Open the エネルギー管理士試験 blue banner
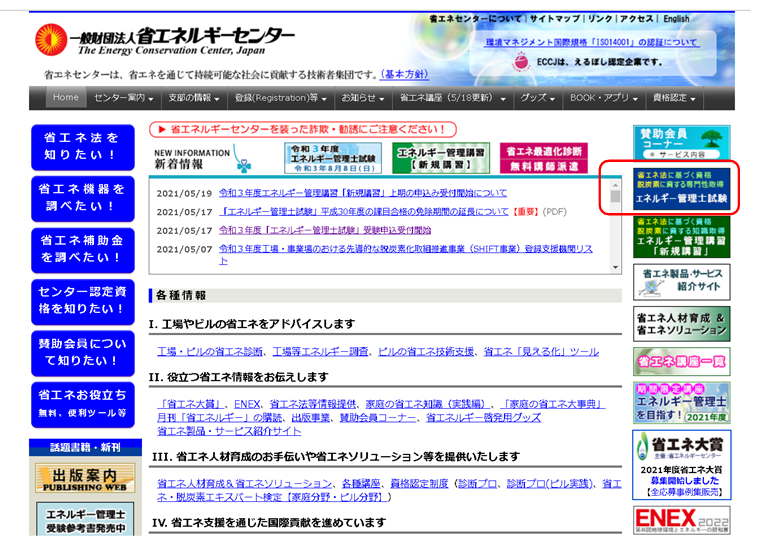The width and height of the screenshot is (759, 553). click(682, 189)
